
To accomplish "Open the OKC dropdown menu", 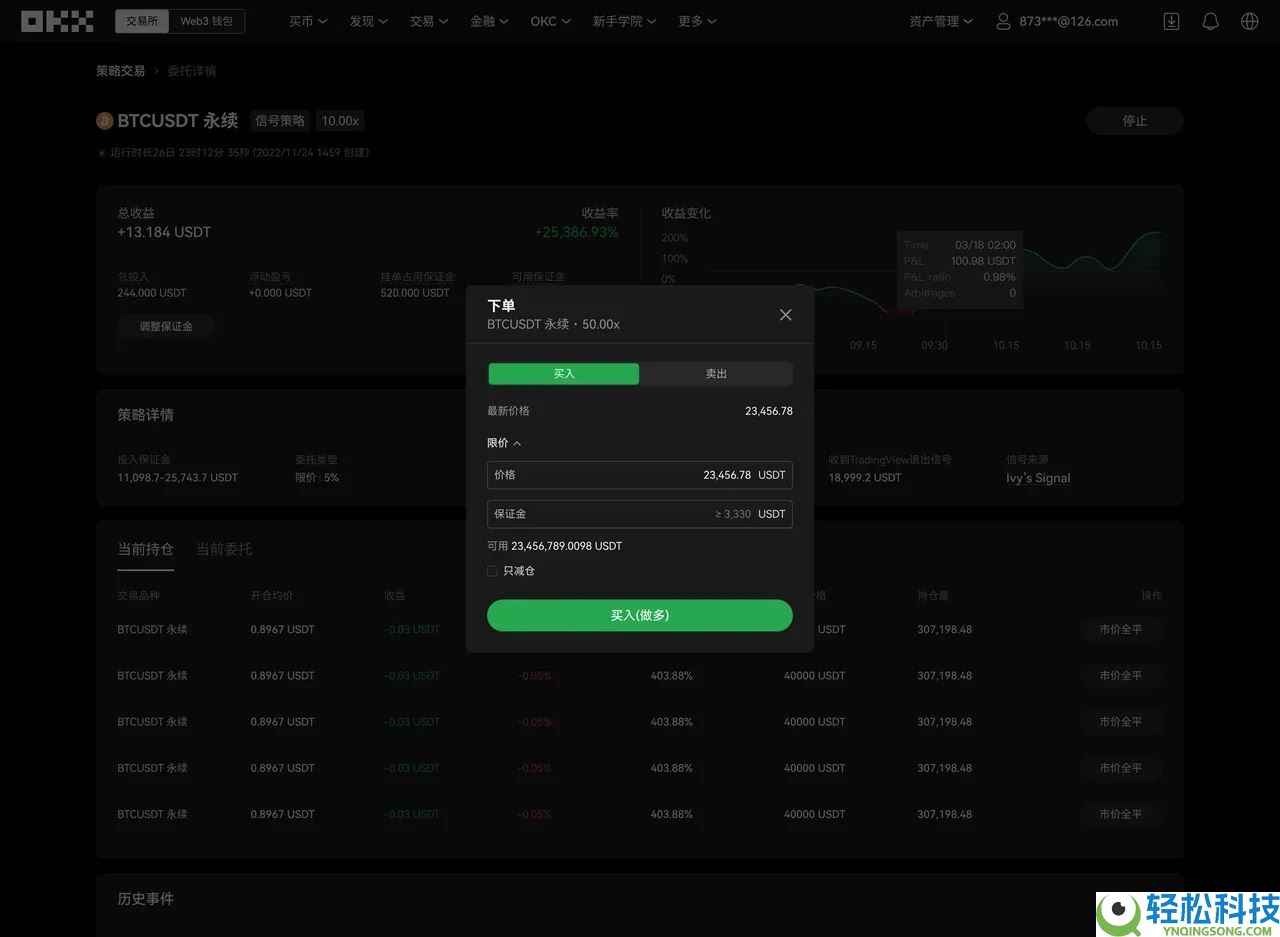I will [551, 21].
